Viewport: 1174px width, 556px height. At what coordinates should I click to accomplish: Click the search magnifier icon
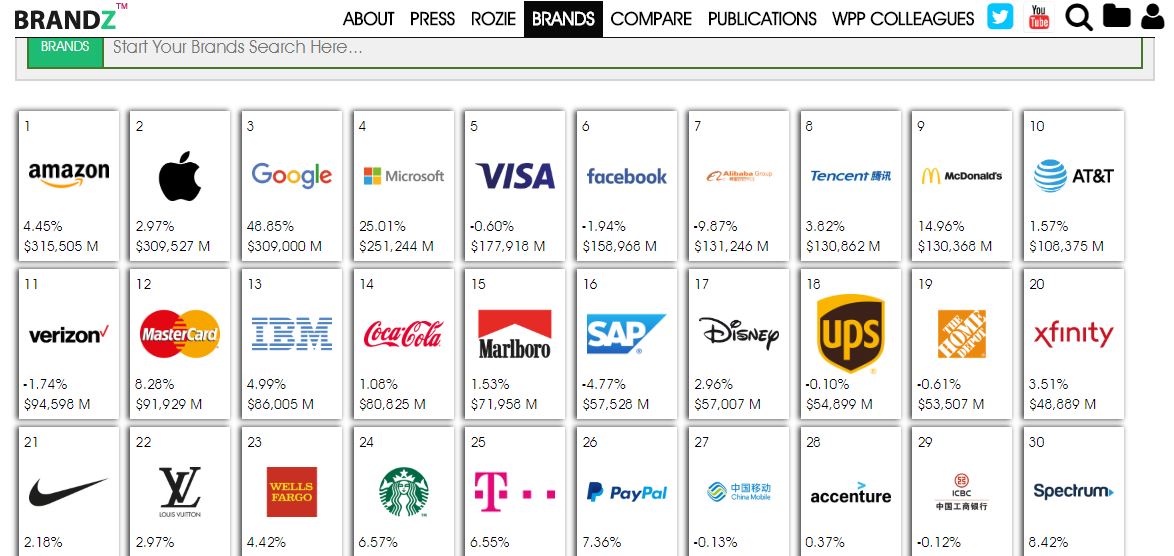(x=1079, y=17)
